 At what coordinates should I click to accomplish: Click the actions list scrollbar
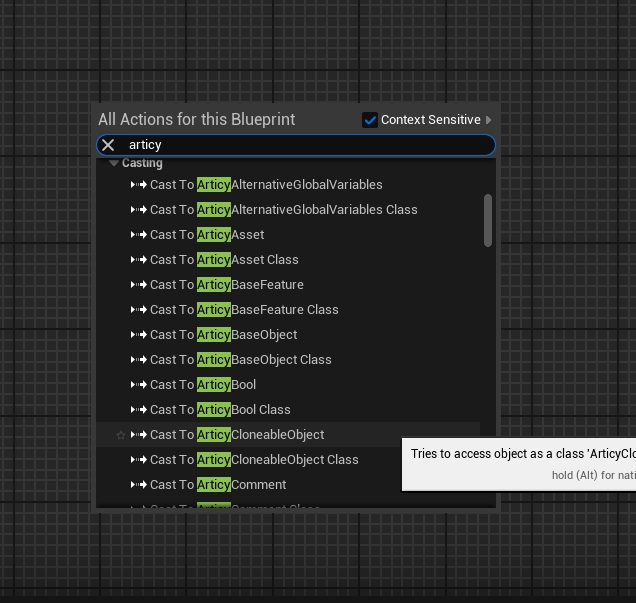pyautogui.click(x=488, y=220)
